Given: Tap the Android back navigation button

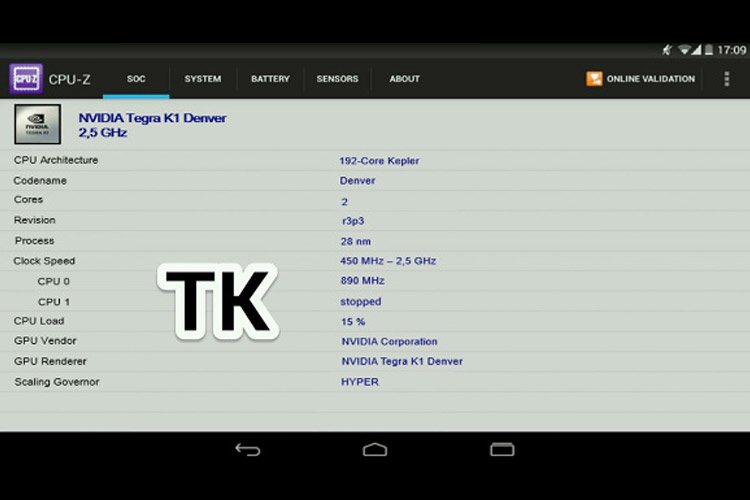Looking at the screenshot, I should pos(248,450).
